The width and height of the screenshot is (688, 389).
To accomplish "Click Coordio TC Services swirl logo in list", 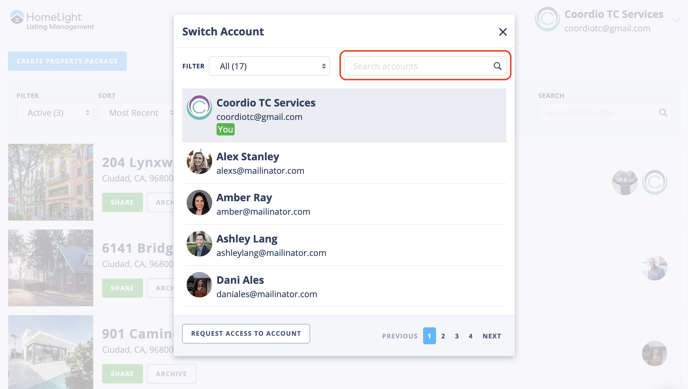I will click(199, 107).
